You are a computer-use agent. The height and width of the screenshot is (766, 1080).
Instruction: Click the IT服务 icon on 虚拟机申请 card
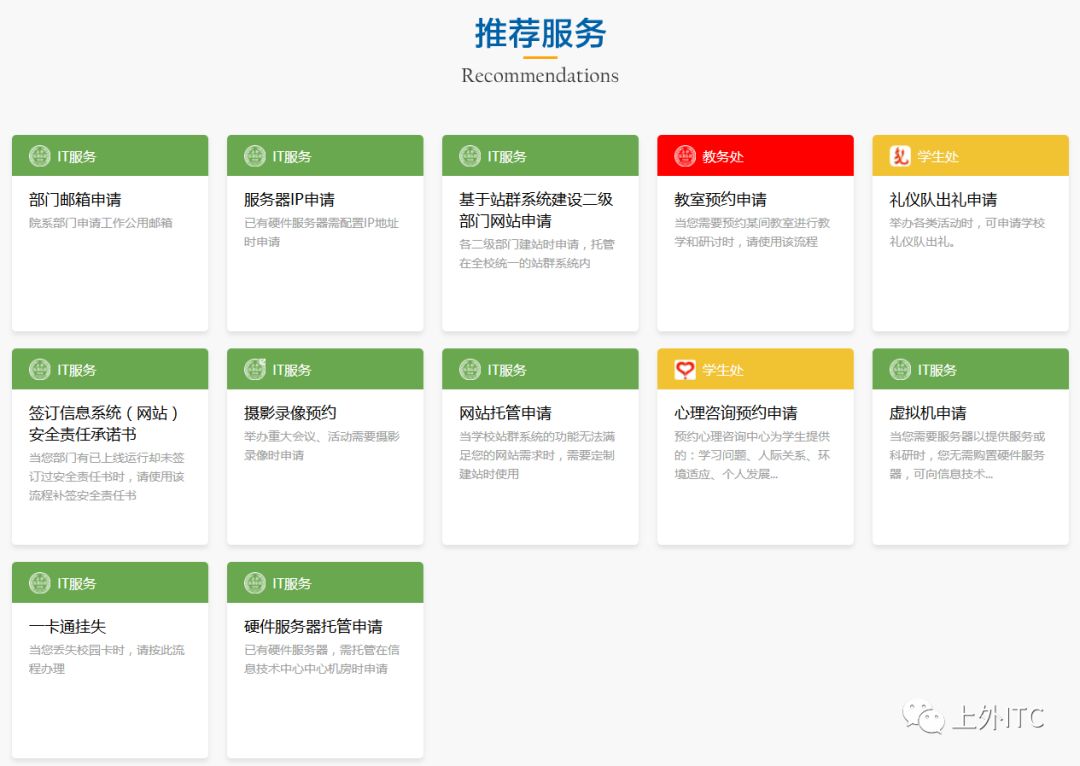click(900, 368)
